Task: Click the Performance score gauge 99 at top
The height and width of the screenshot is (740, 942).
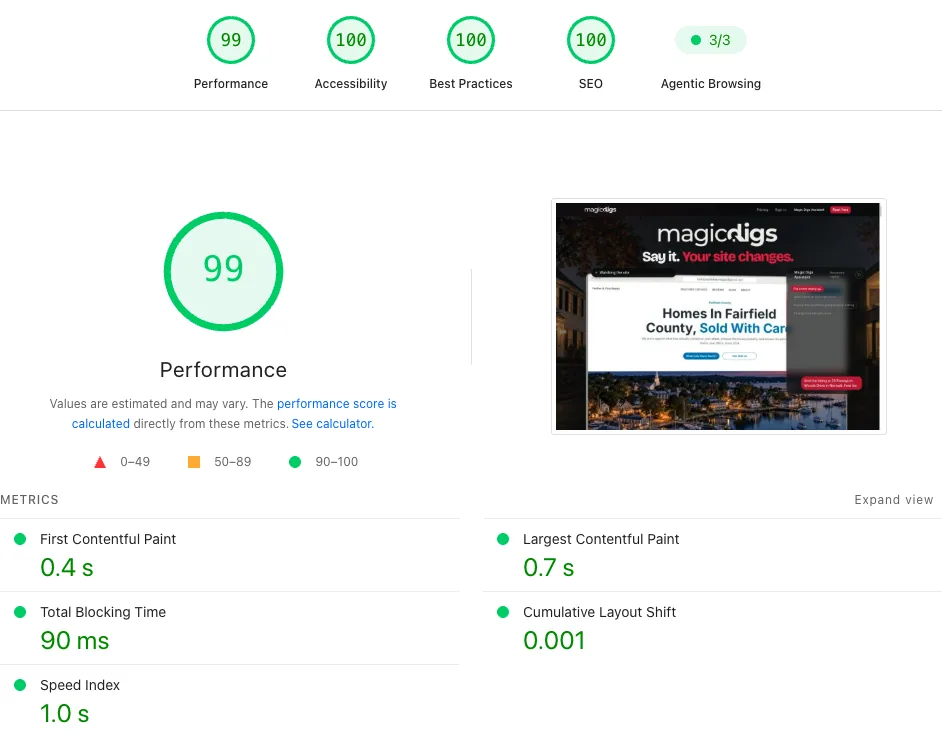Action: (x=231, y=40)
